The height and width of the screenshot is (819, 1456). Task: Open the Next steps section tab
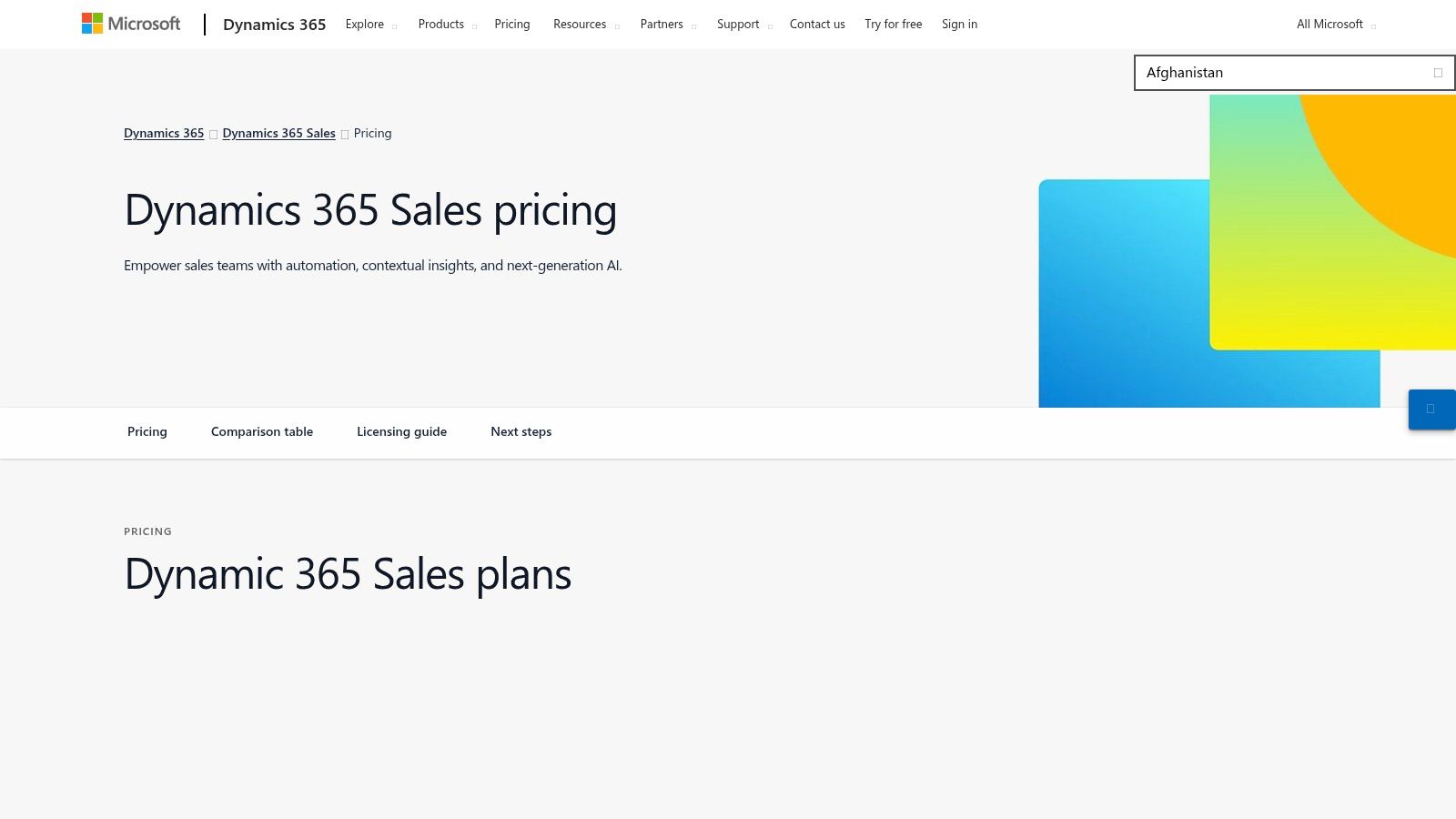pos(521,431)
